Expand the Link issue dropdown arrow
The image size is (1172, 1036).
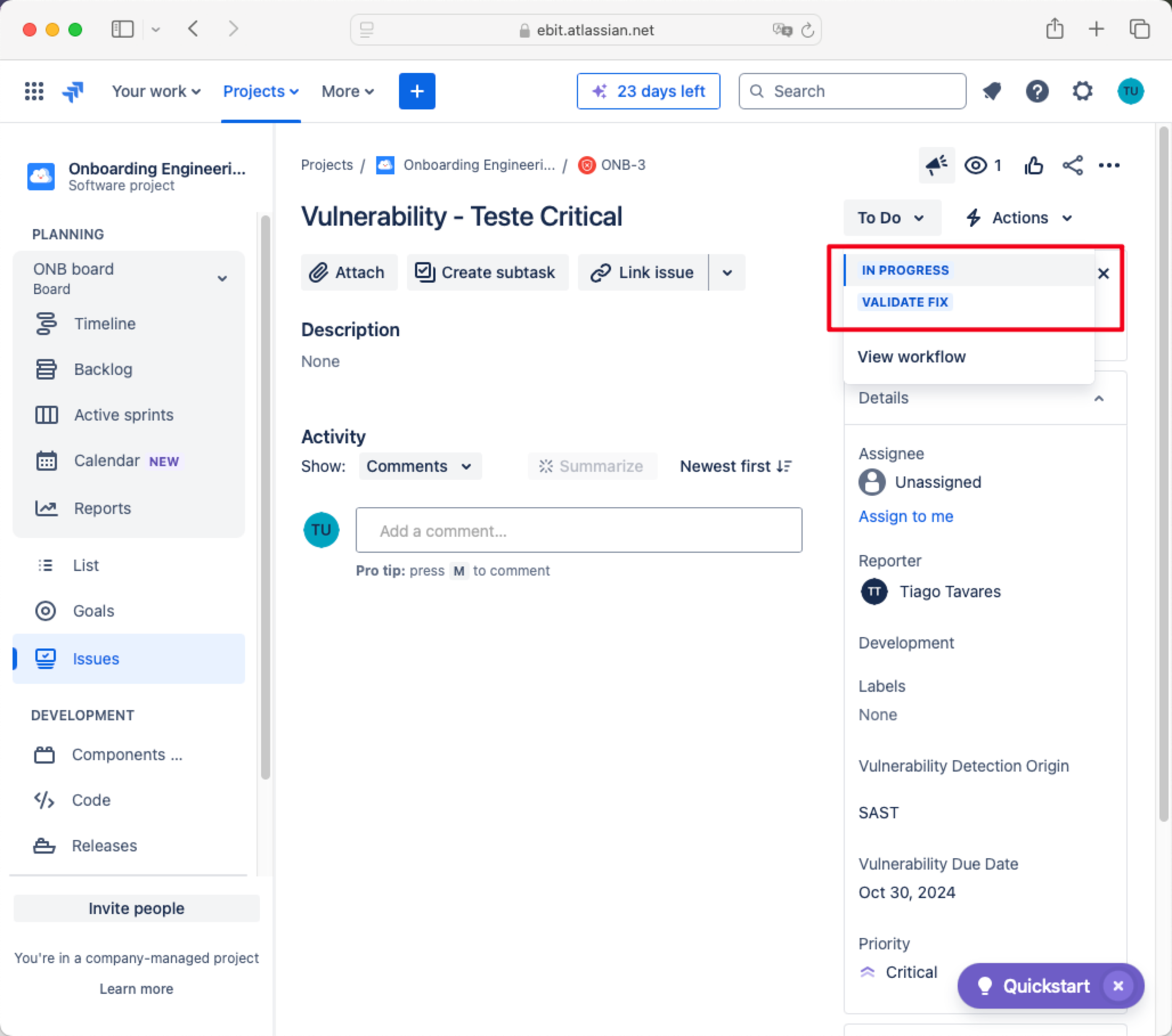tap(727, 273)
